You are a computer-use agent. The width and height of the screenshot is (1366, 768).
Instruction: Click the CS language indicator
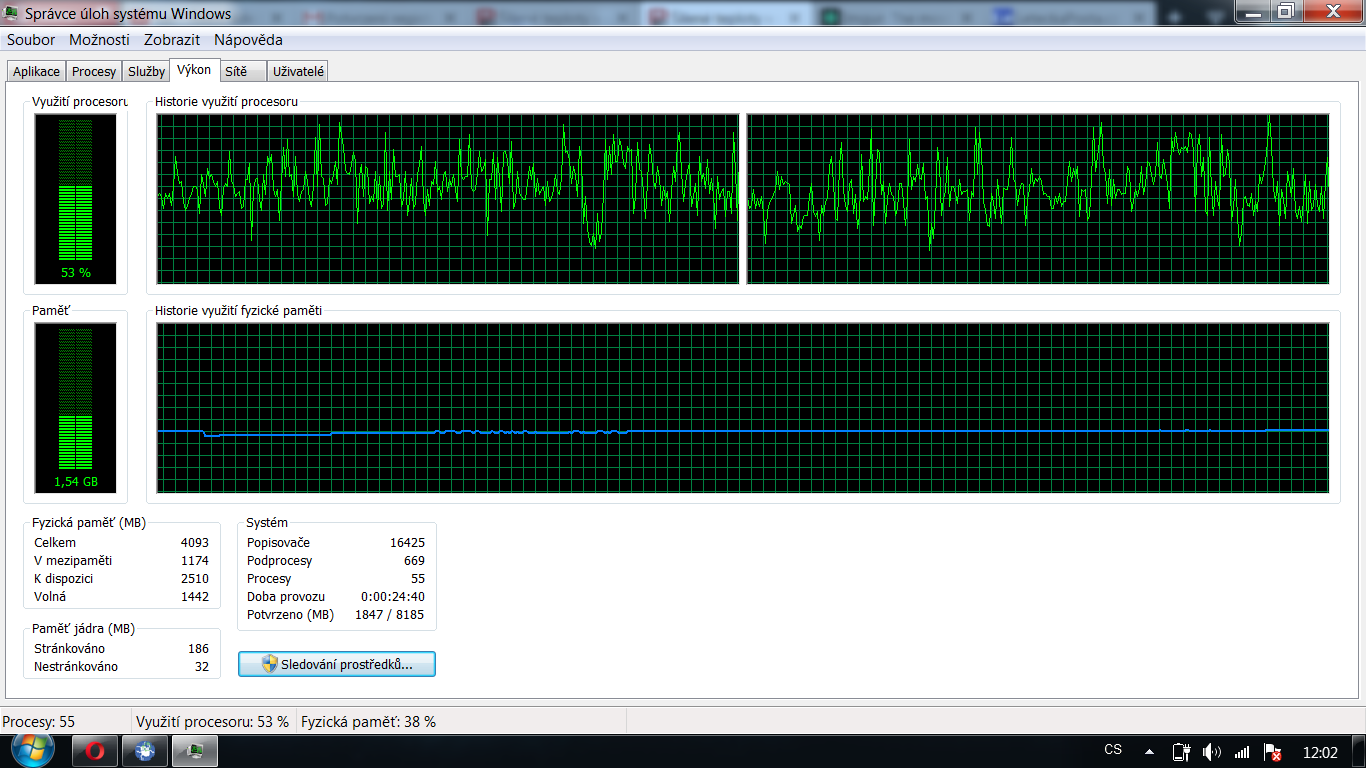pos(1113,750)
